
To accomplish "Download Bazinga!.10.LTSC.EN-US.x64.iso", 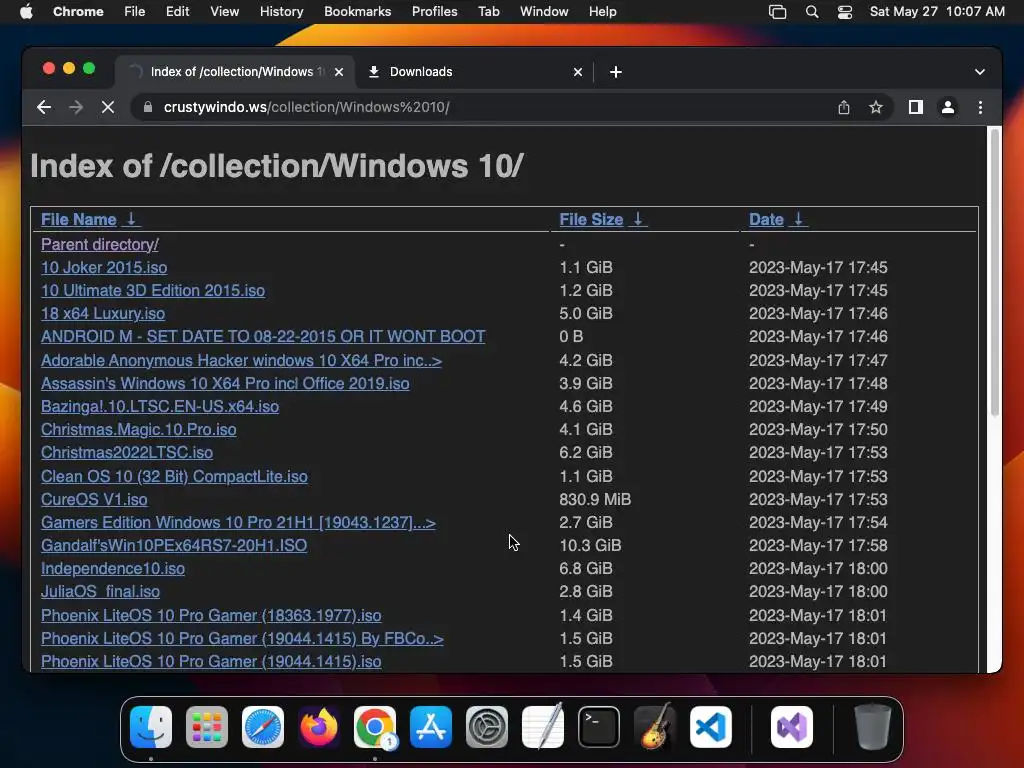I will pyautogui.click(x=159, y=406).
